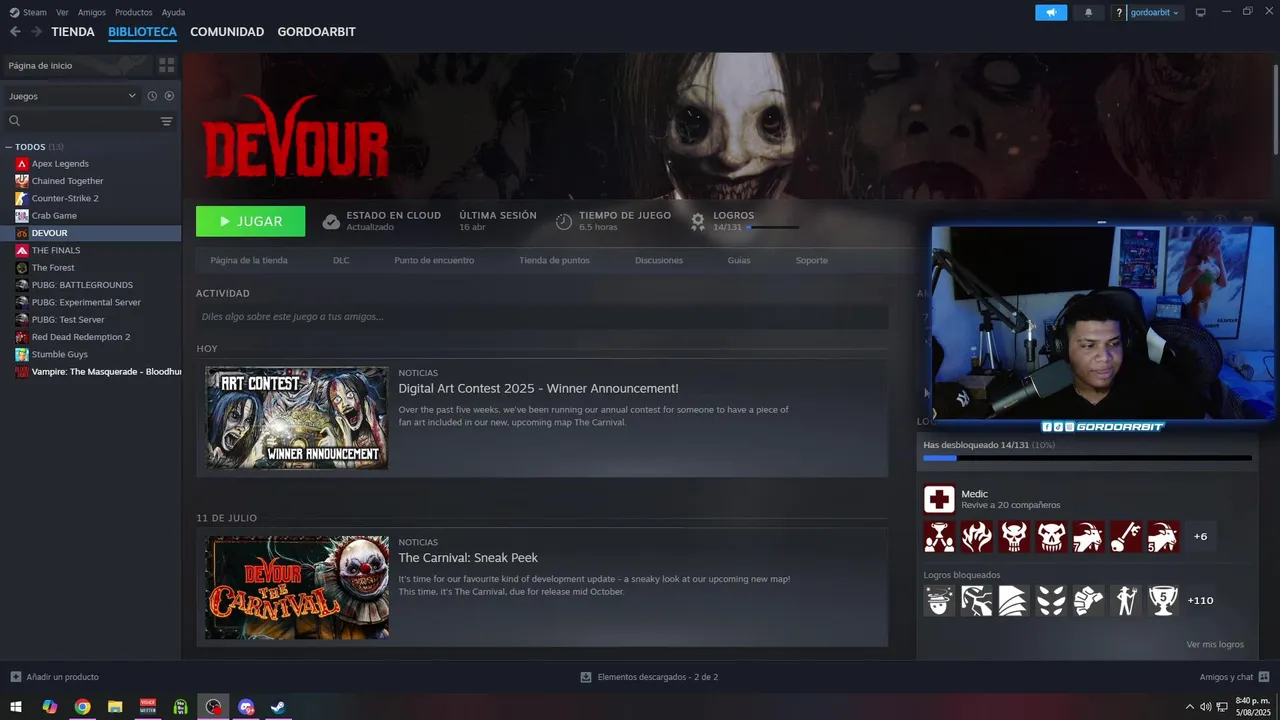Open the Discusiones tab

659,260
